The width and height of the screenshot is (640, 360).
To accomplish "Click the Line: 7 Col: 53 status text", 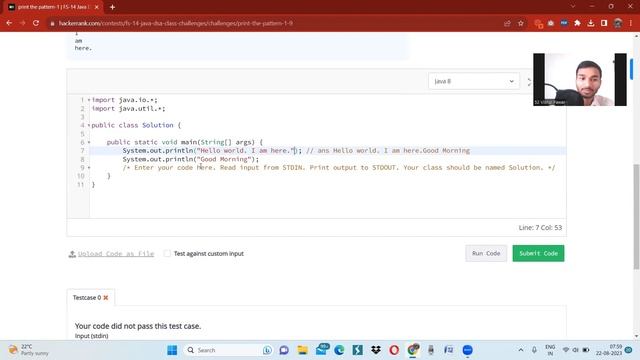I will click(x=540, y=228).
